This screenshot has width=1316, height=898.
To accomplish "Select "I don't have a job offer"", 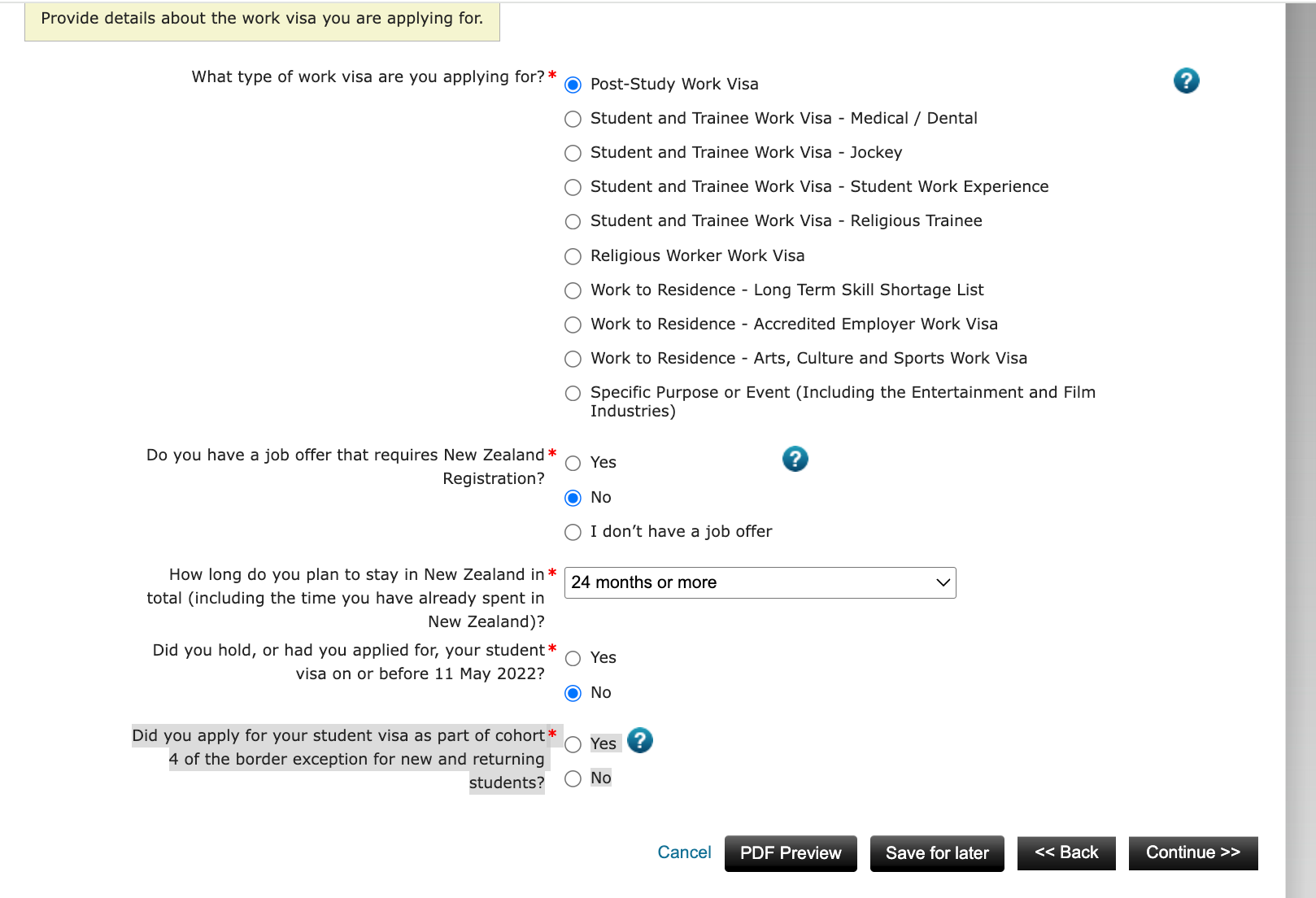I will point(573,532).
